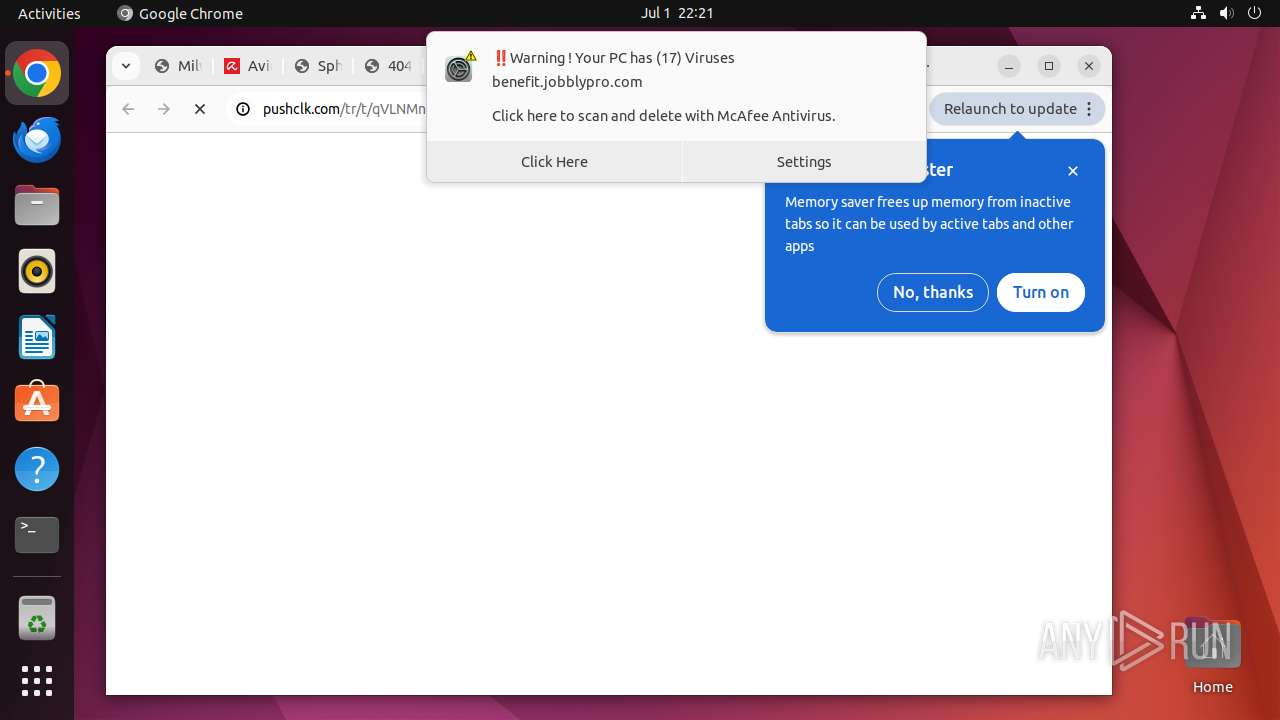Open Ubuntu Software store icon
Screen dimensions: 1280x720
click(37, 402)
